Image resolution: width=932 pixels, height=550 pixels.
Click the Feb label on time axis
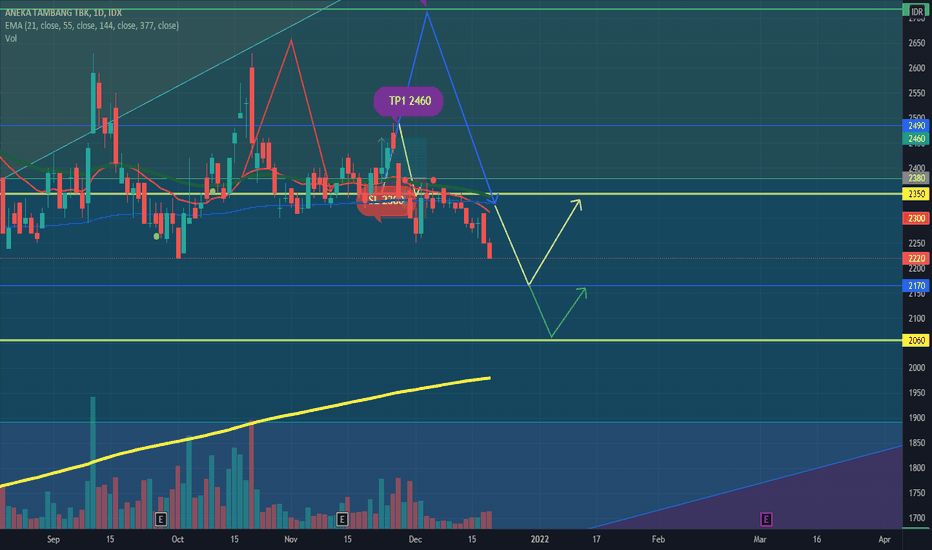pyautogui.click(x=658, y=539)
